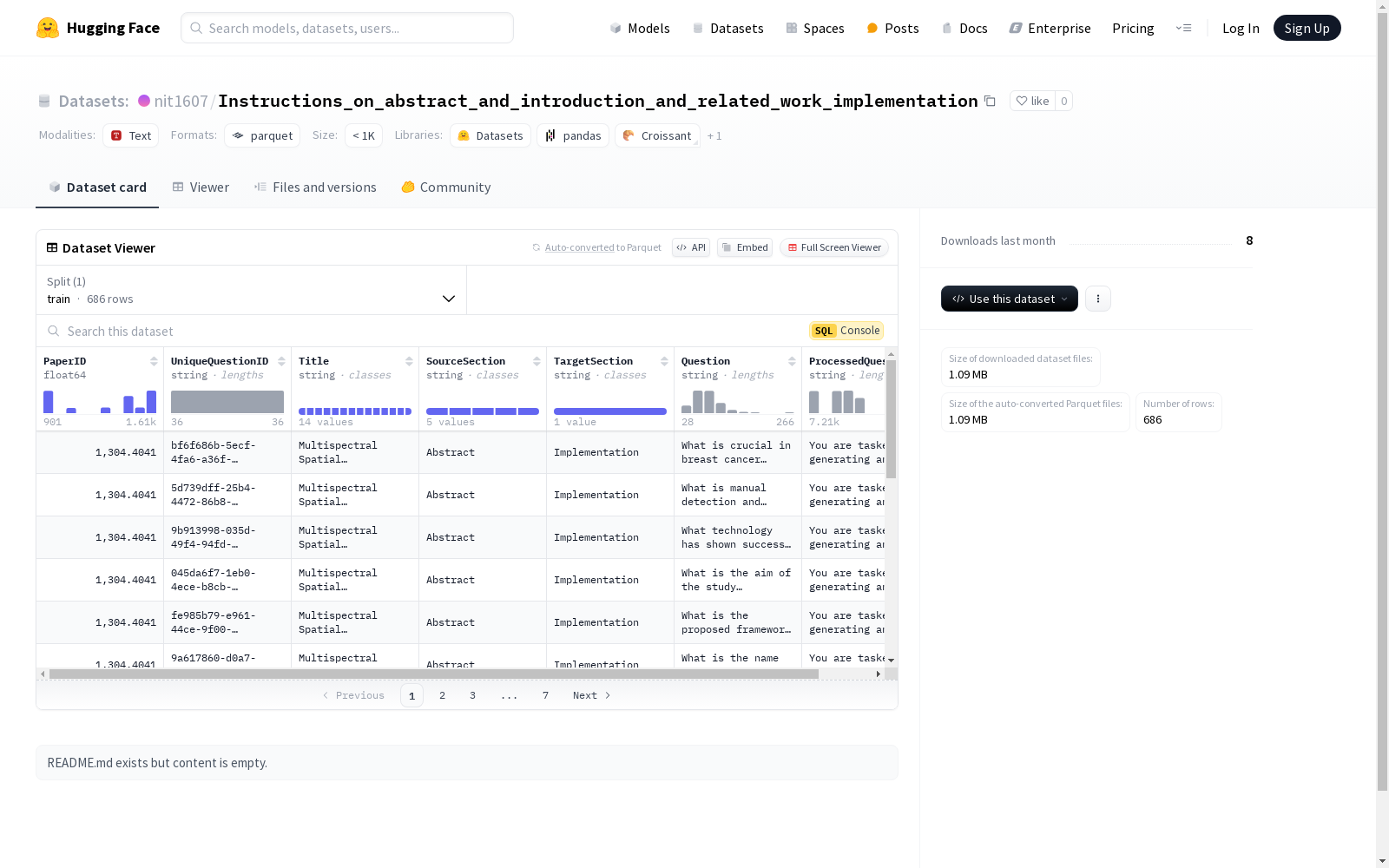Click the nit1607 user avatar

[x=144, y=101]
